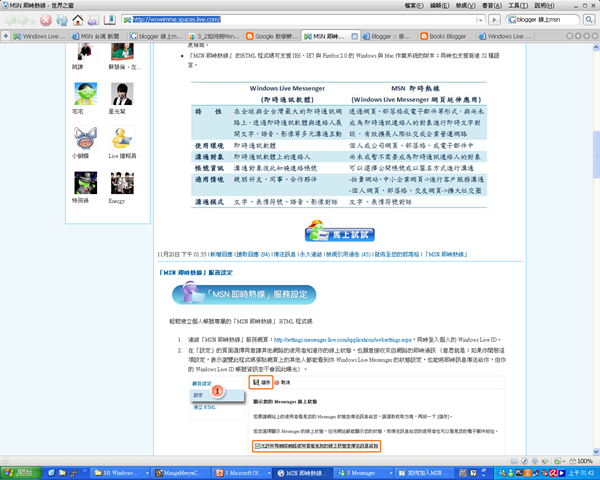Open the Google search engine selector icon
Image resolution: width=600 pixels, height=480 pixels.
(512, 20)
